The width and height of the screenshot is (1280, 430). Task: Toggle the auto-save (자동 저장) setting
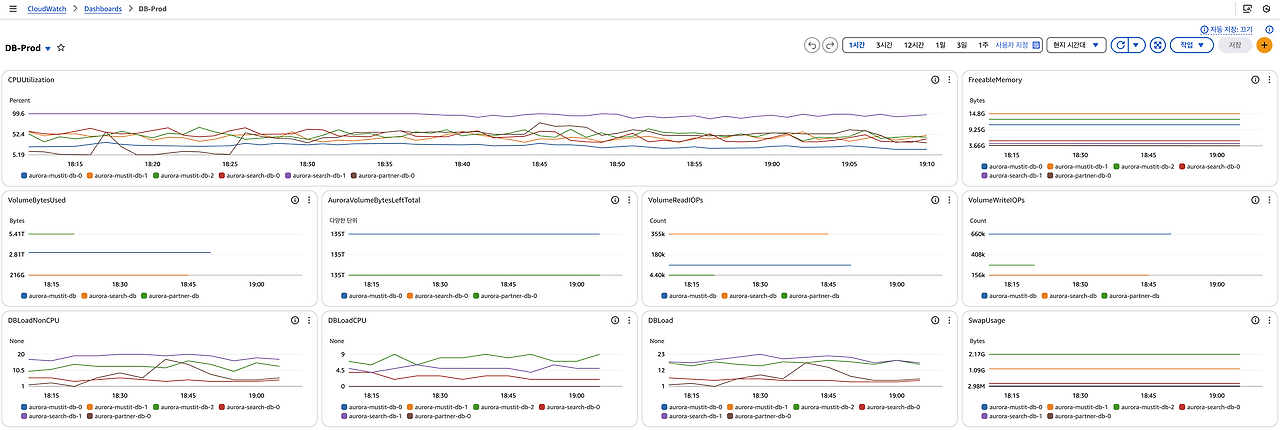pyautogui.click(x=1231, y=30)
